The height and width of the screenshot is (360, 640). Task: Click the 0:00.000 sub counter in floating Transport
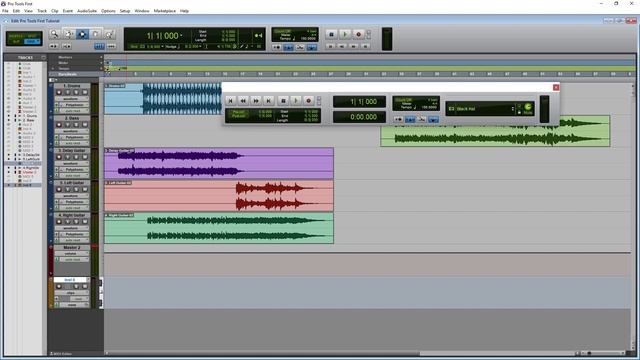pos(359,117)
